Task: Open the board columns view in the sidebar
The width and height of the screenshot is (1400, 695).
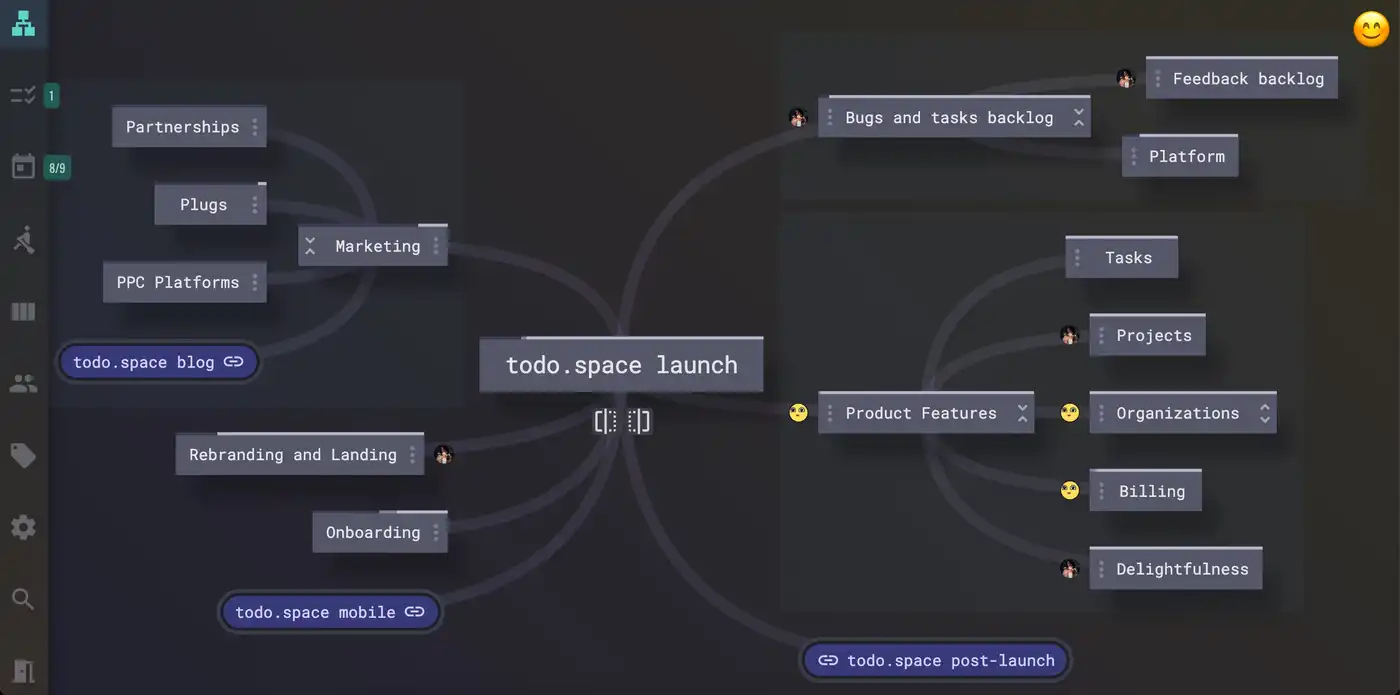Action: 22,311
